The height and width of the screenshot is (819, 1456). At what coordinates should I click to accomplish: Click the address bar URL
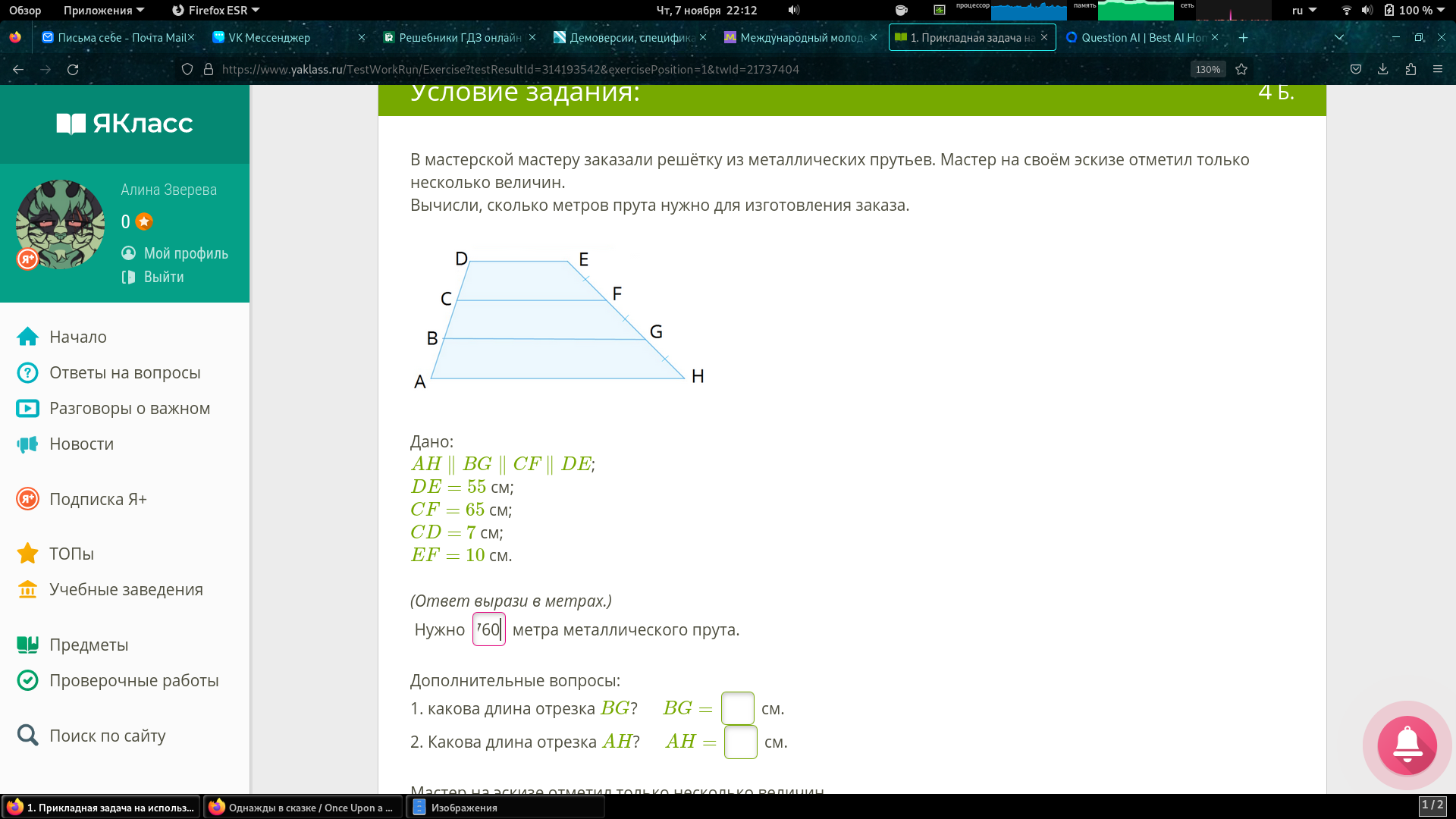tap(510, 69)
